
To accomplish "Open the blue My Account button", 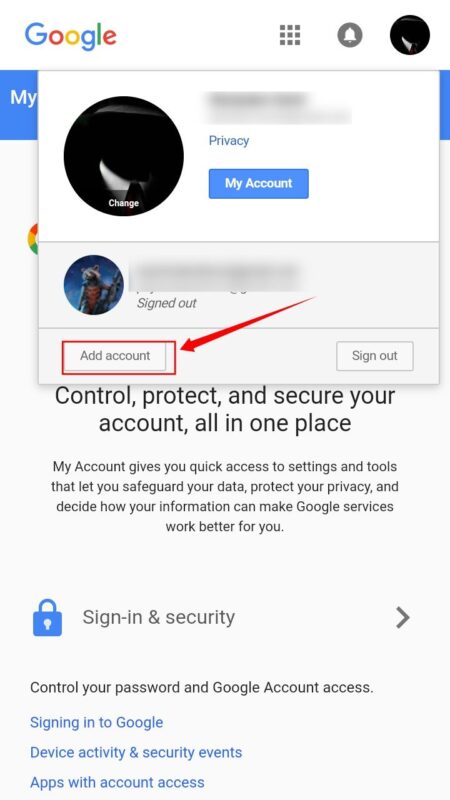I will pyautogui.click(x=259, y=184).
